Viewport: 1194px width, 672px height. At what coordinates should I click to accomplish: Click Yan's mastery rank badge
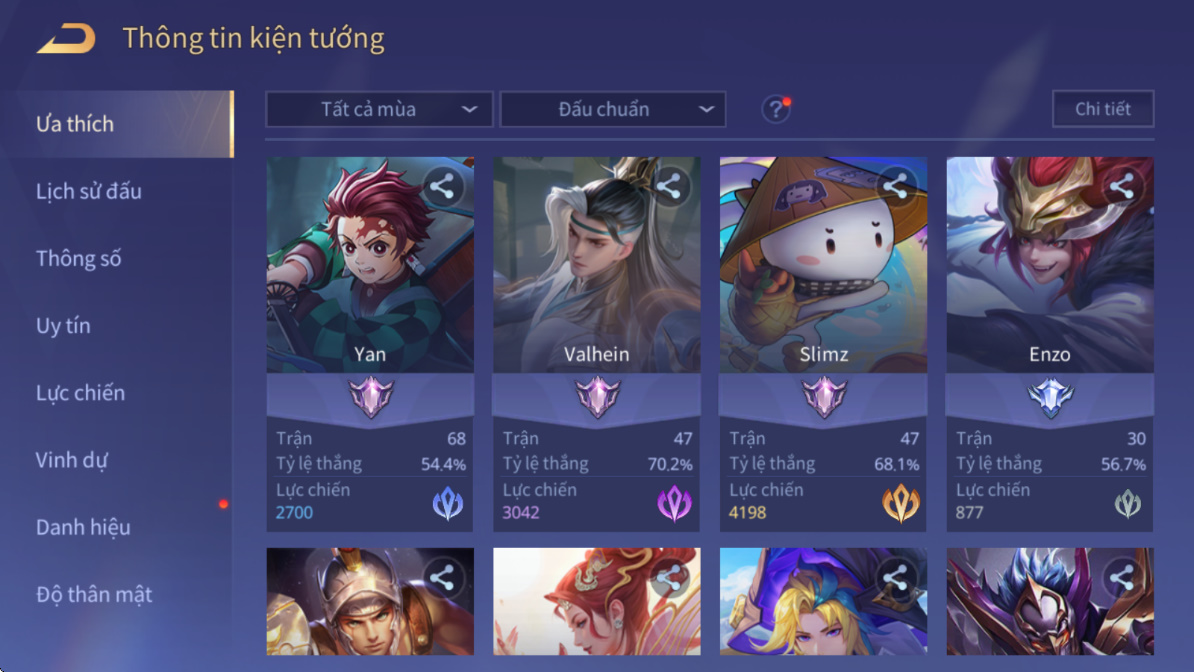click(370, 397)
